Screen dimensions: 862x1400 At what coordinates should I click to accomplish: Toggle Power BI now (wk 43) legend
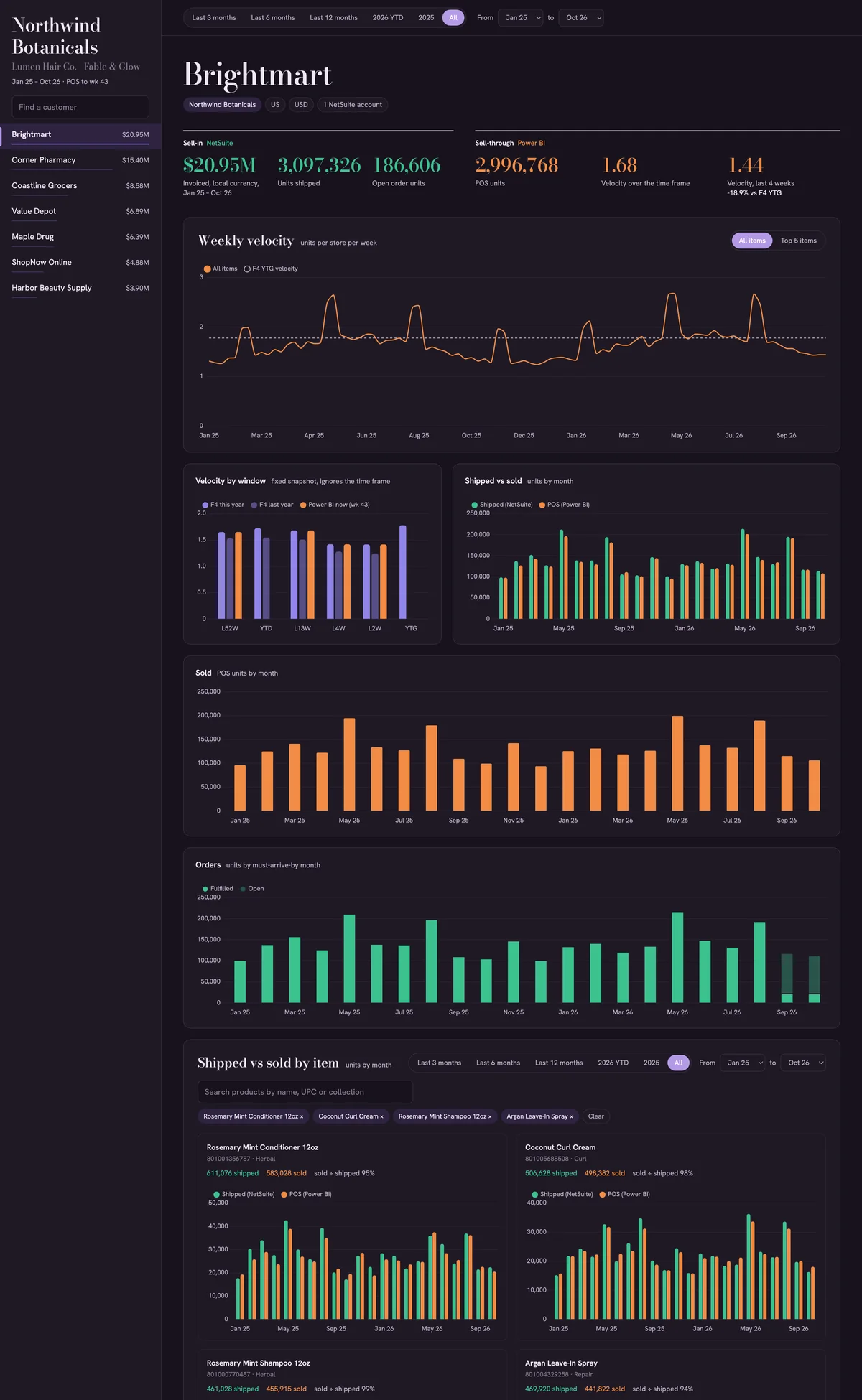pos(335,505)
